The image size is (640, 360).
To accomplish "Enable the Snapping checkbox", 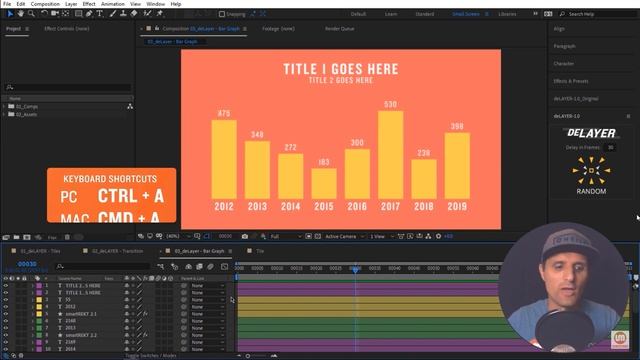I will pos(222,14).
